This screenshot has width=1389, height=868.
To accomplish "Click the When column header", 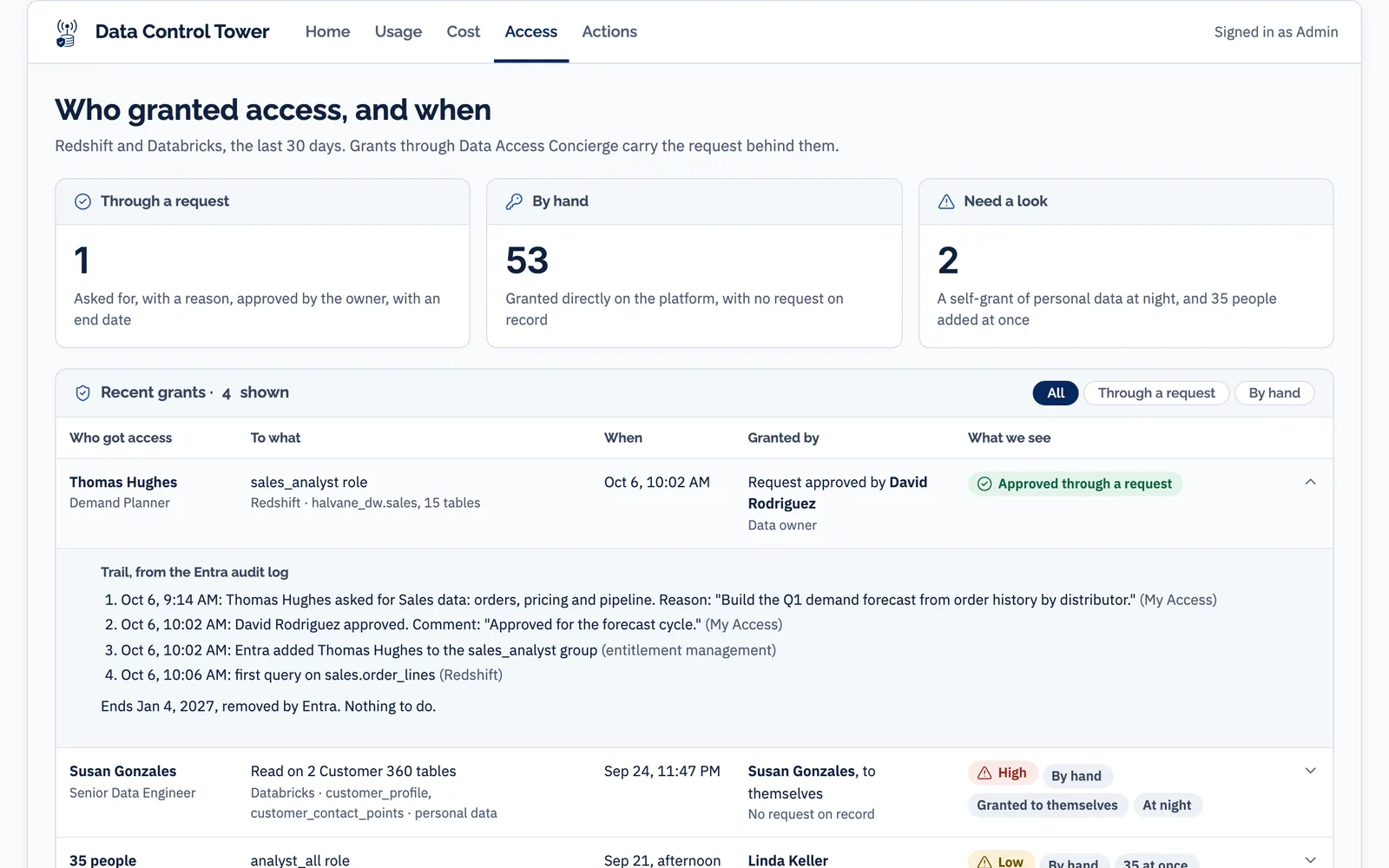I will coord(623,438).
